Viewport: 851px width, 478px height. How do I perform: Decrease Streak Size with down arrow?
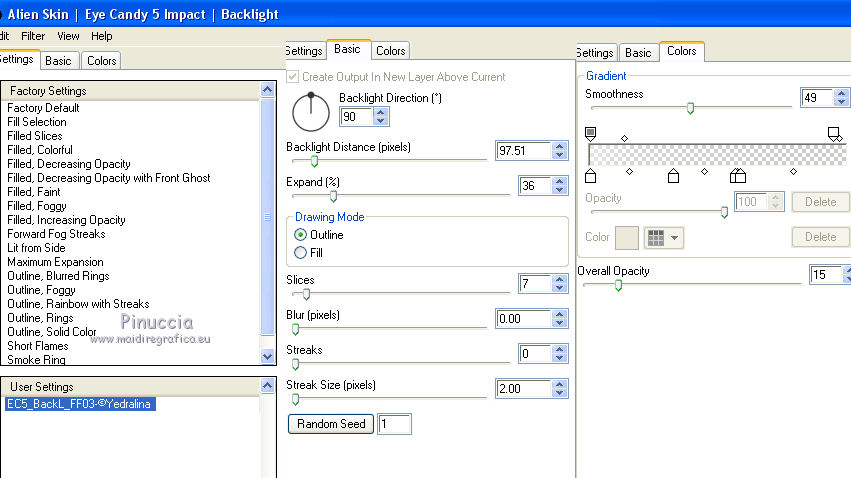(x=560, y=393)
